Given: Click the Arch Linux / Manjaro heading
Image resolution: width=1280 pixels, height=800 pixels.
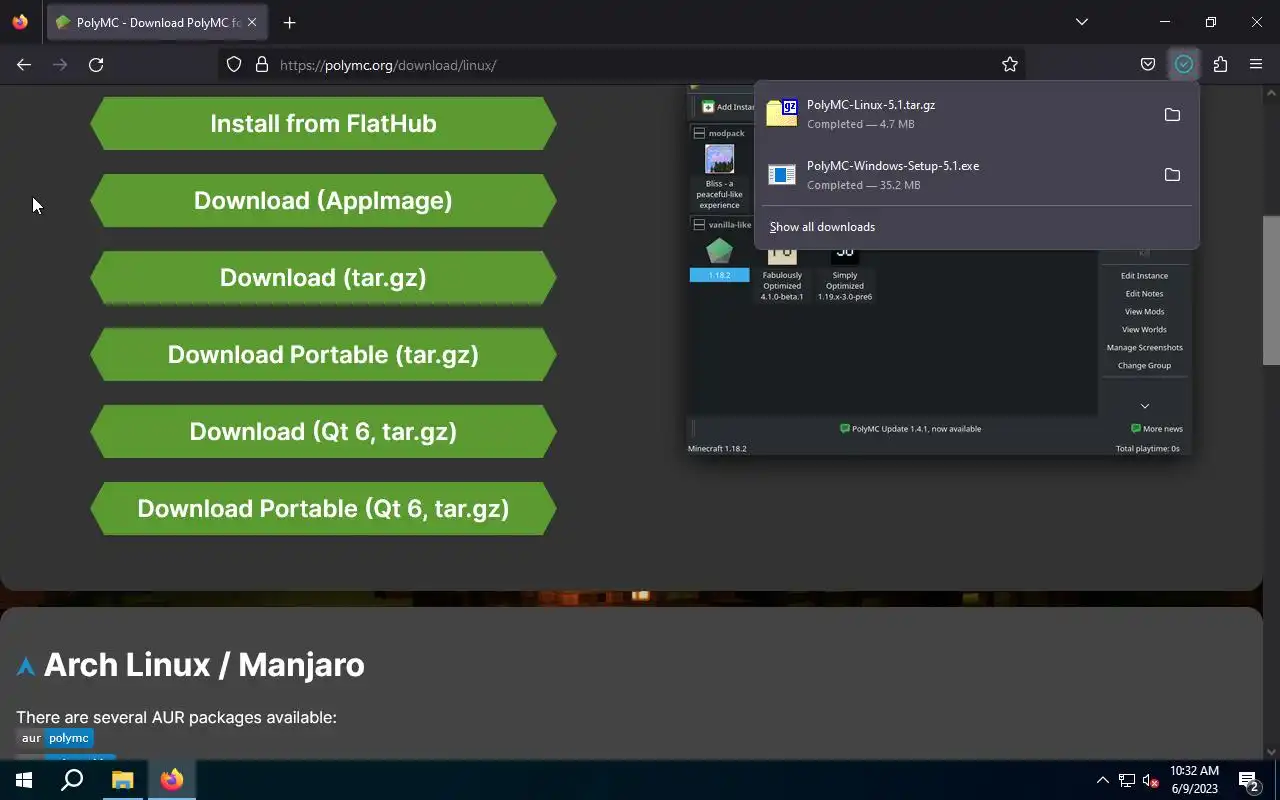Looking at the screenshot, I should [204, 665].
